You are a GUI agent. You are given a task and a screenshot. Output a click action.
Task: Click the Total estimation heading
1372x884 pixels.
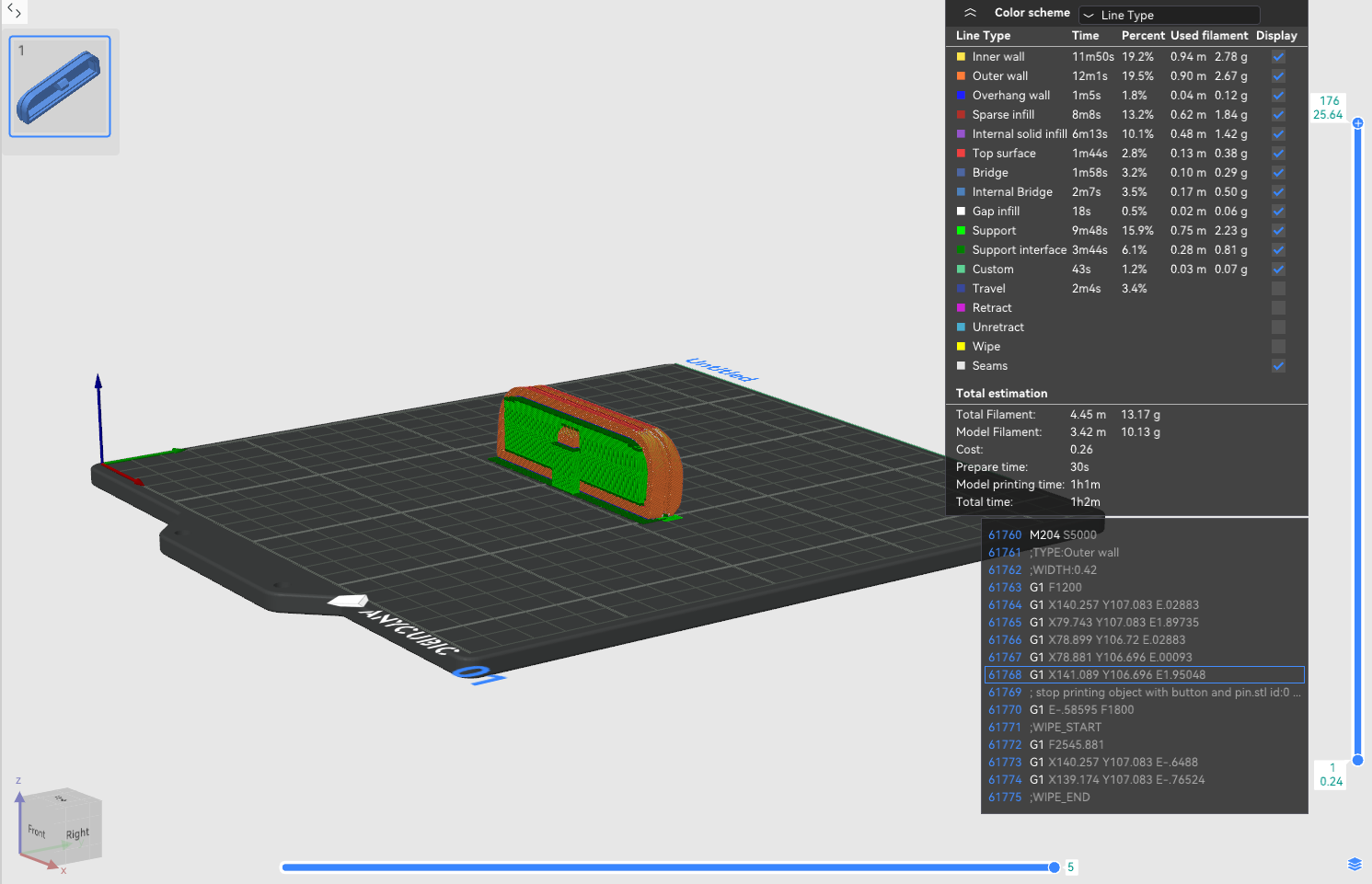(1001, 394)
